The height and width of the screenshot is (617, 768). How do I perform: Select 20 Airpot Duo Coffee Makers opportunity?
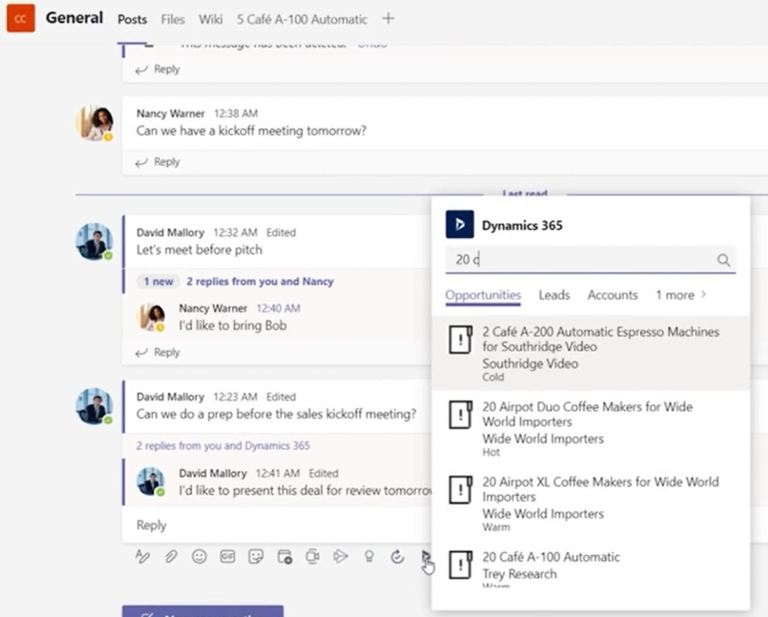591,428
